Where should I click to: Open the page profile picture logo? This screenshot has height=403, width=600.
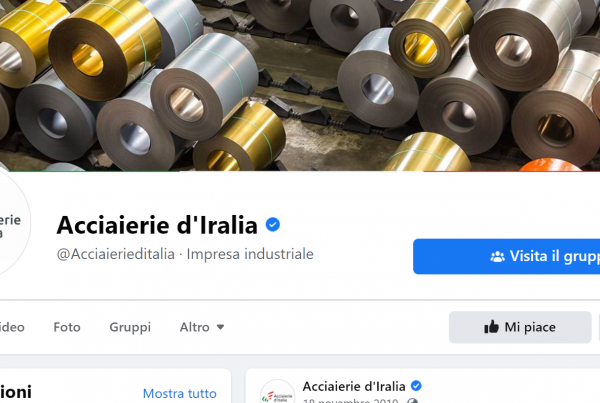[11, 224]
